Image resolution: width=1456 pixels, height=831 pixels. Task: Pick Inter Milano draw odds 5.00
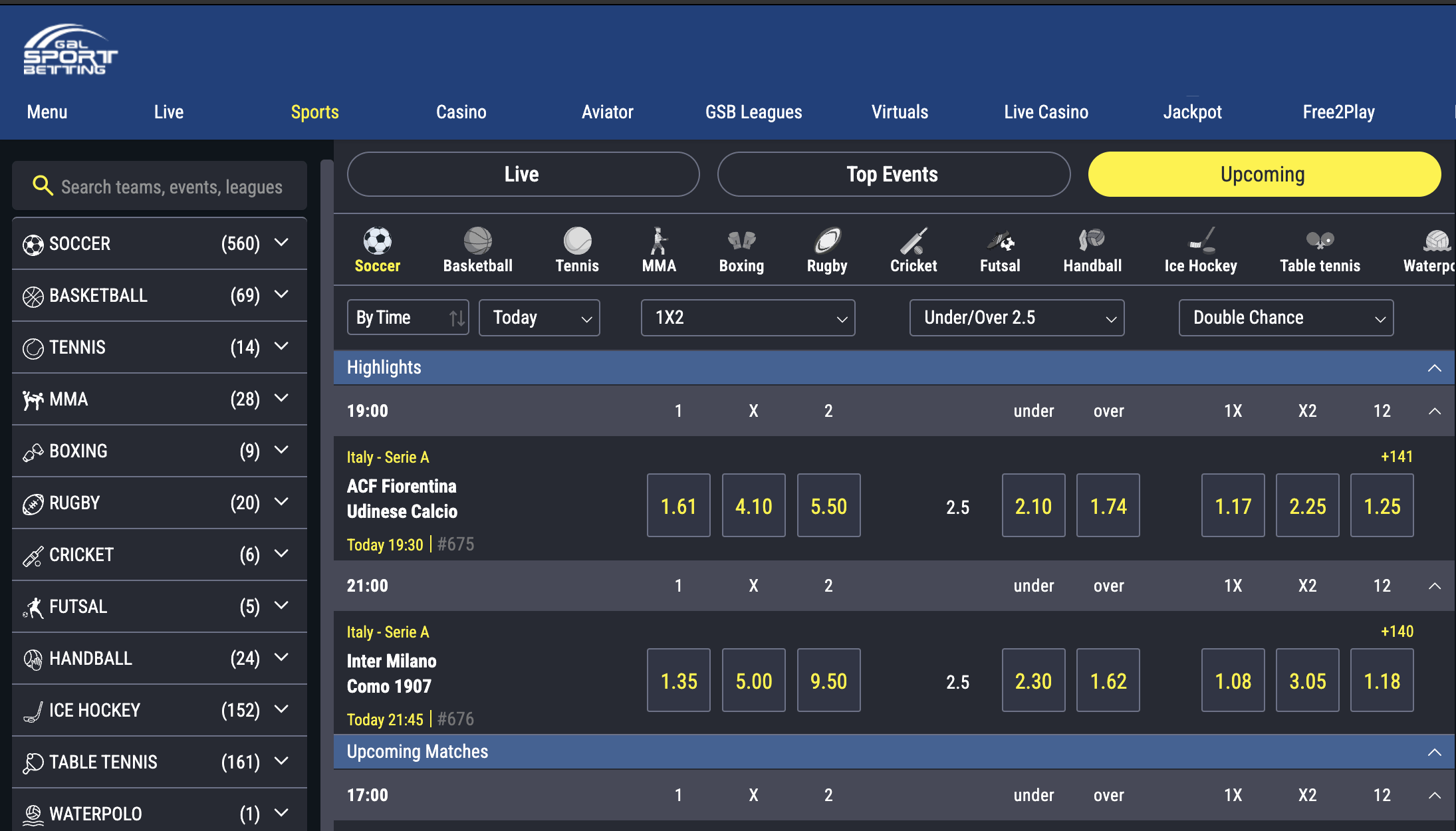753,681
